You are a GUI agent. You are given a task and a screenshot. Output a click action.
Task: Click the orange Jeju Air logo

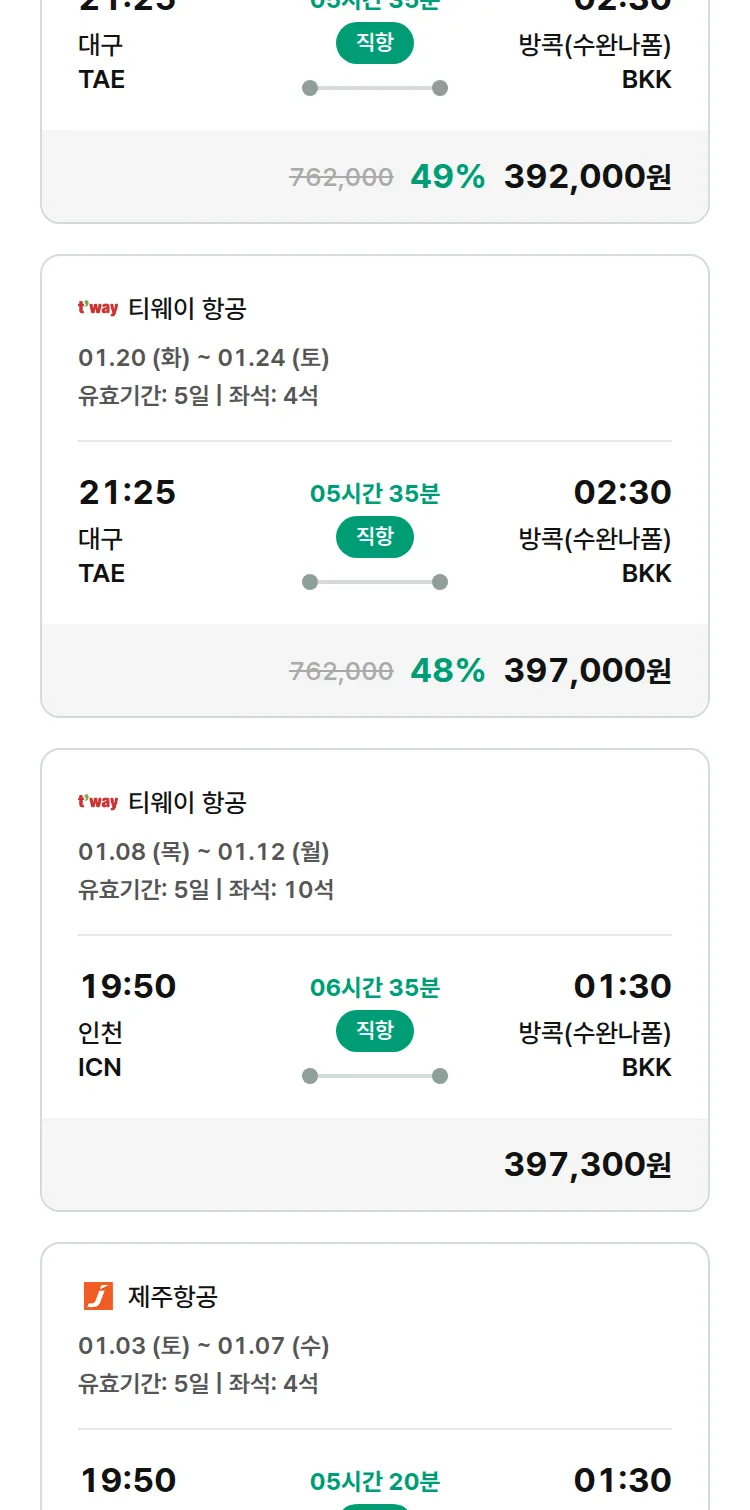point(98,1296)
